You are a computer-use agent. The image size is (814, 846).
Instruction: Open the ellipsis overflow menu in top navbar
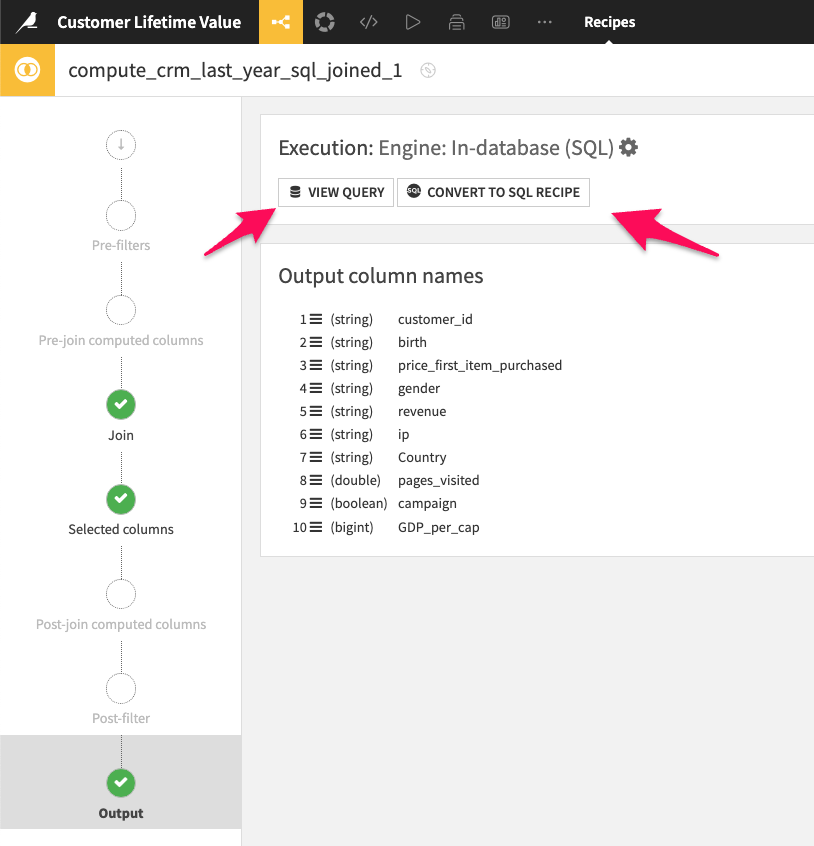(x=544, y=21)
